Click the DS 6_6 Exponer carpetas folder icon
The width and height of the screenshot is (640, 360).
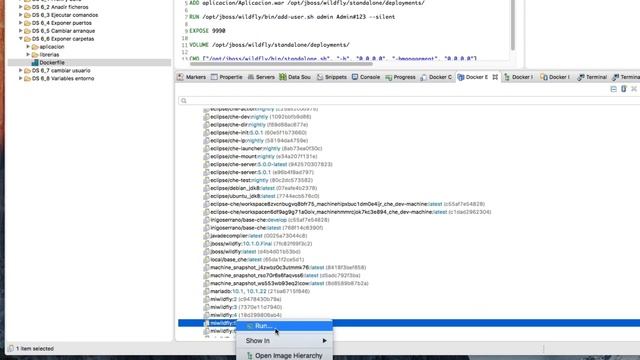click(x=27, y=39)
